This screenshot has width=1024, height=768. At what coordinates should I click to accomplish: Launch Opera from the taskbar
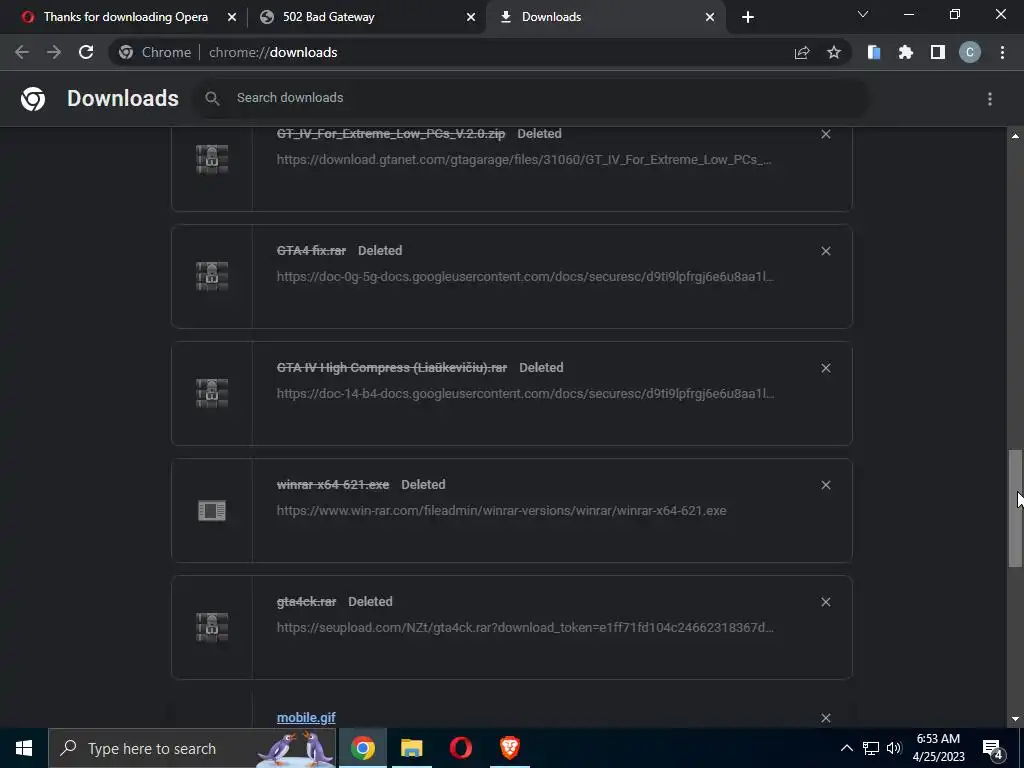[x=460, y=748]
